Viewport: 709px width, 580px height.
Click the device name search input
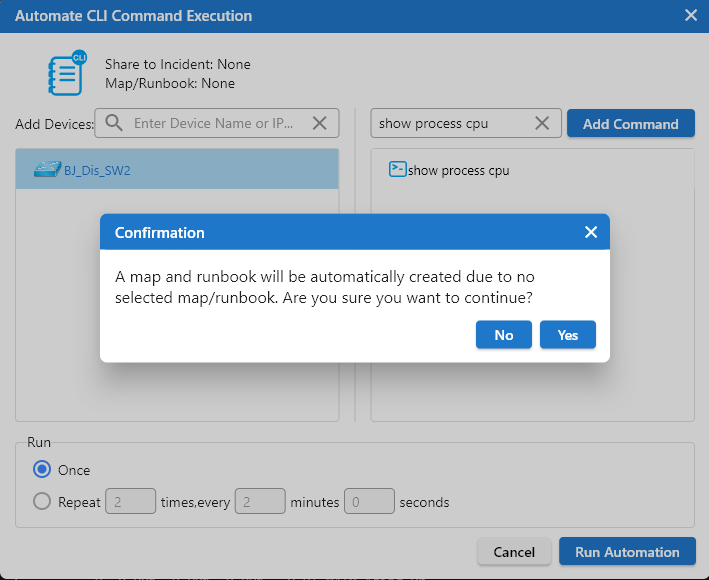point(215,123)
